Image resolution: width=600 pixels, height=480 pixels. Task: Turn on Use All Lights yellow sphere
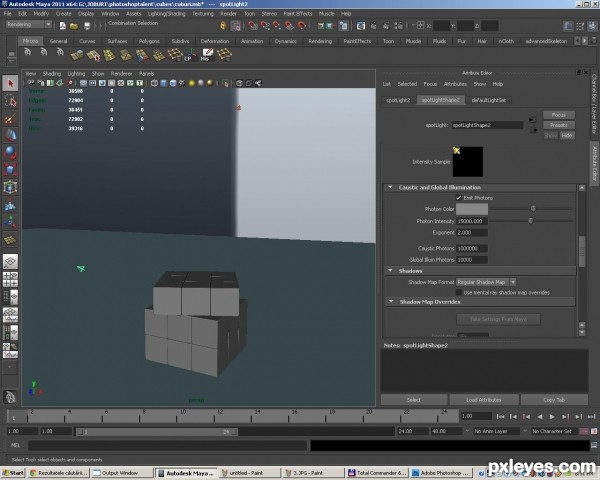click(192, 83)
